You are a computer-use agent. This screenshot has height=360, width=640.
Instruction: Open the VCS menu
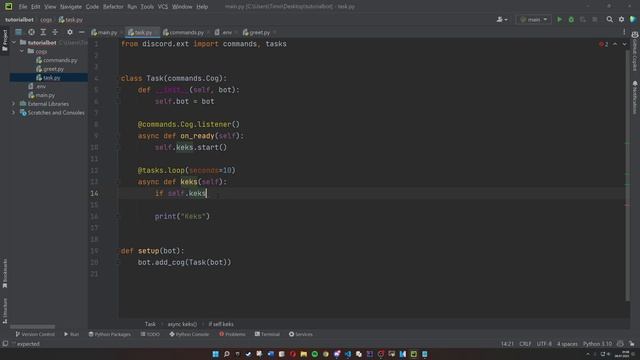(x=162, y=7)
